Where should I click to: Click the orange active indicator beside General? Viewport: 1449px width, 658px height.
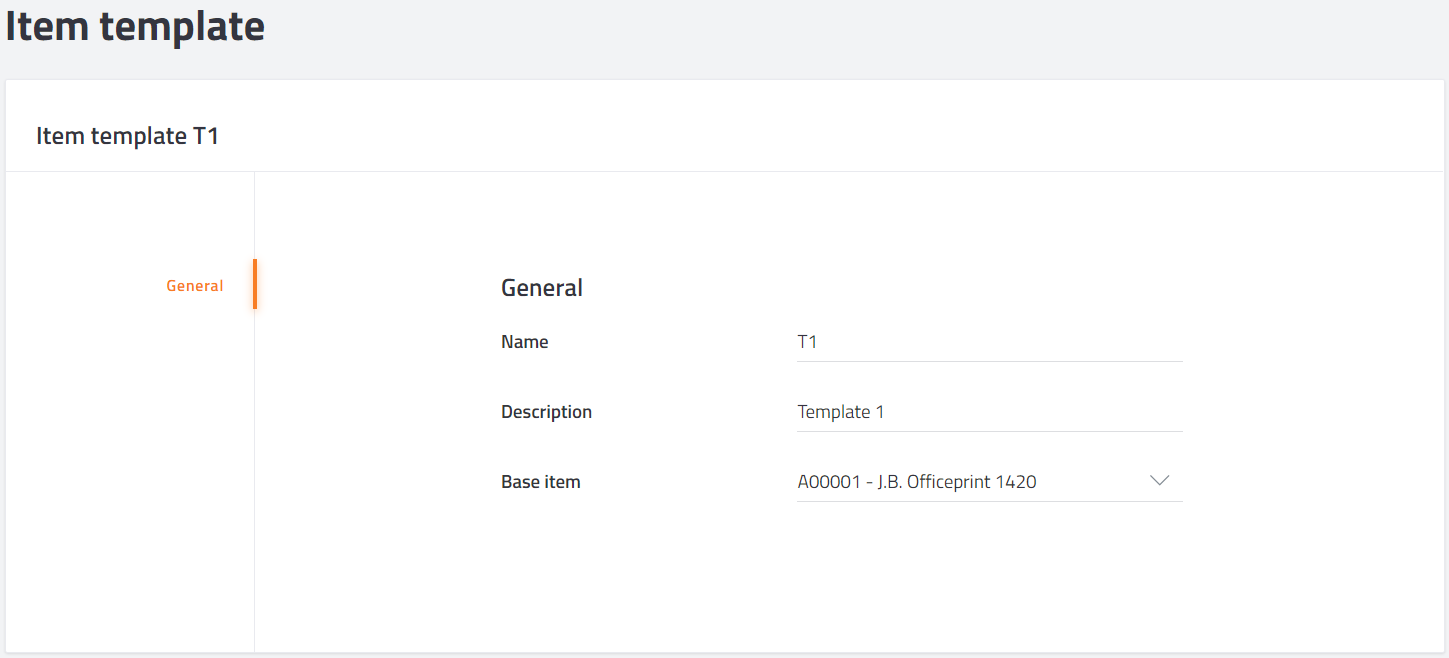click(x=255, y=284)
